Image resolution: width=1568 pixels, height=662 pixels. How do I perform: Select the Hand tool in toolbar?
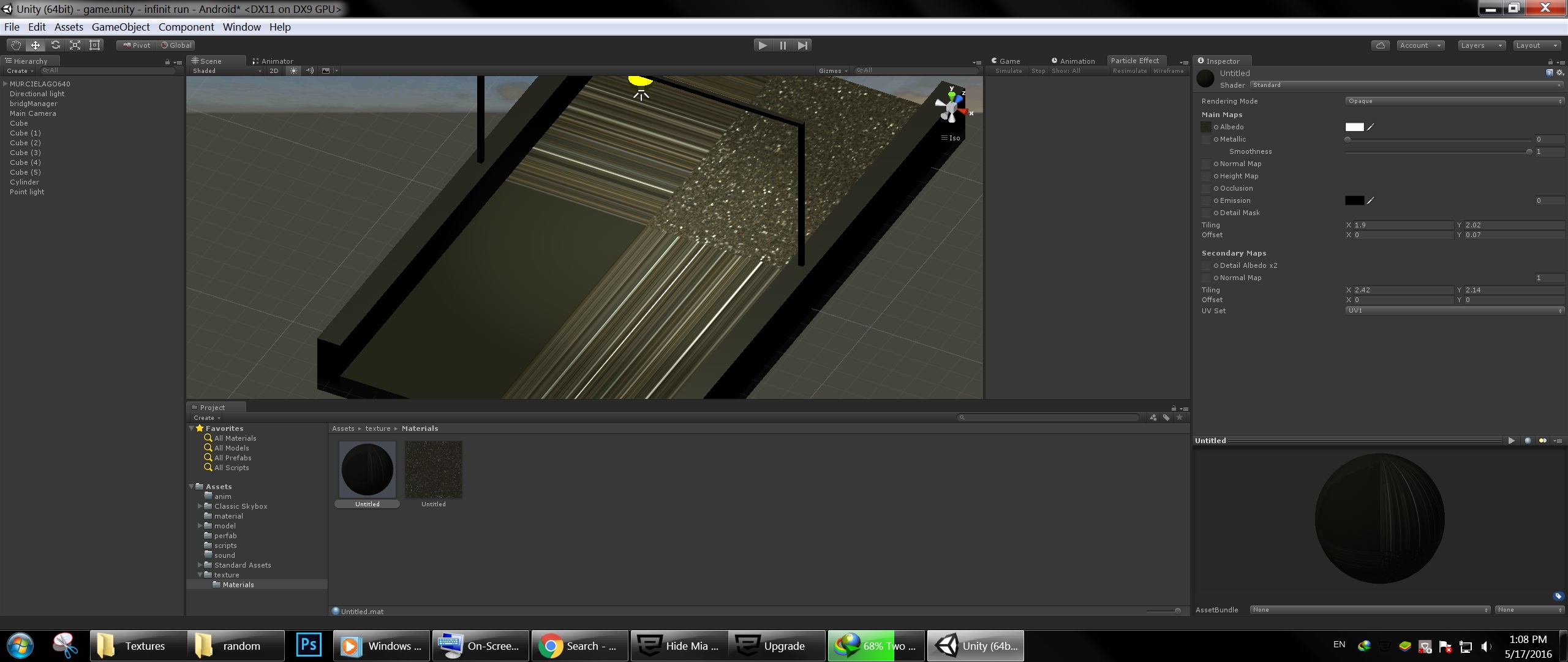15,45
